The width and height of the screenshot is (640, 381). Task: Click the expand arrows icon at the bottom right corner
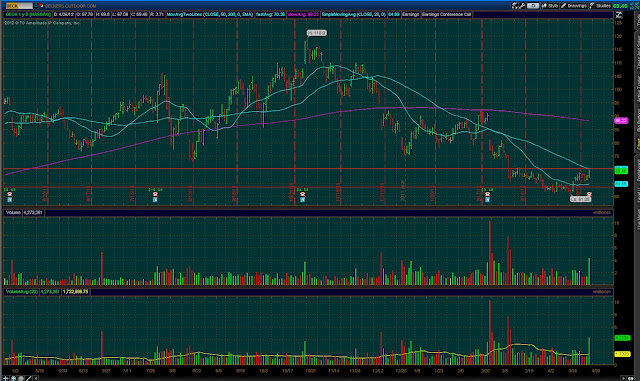click(x=631, y=379)
